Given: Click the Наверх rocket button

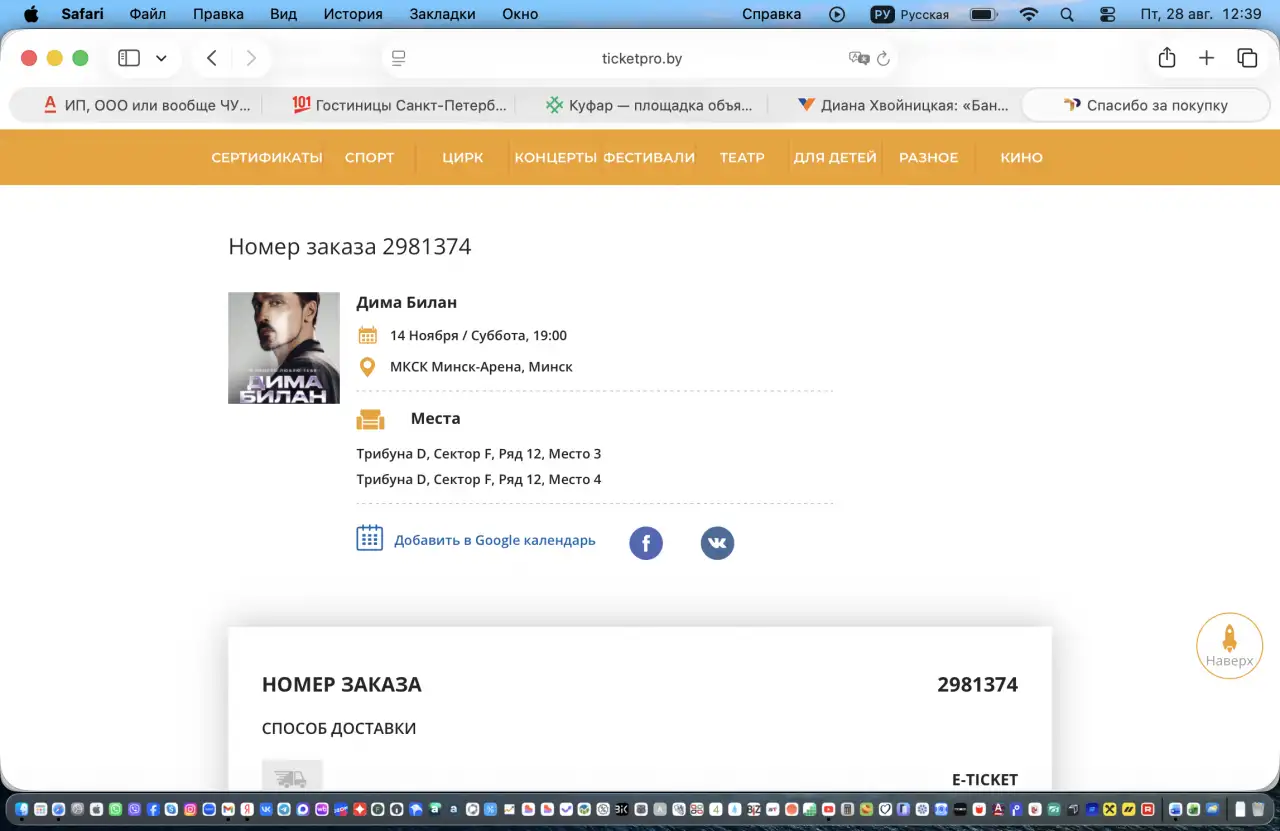Looking at the screenshot, I should tap(1229, 646).
